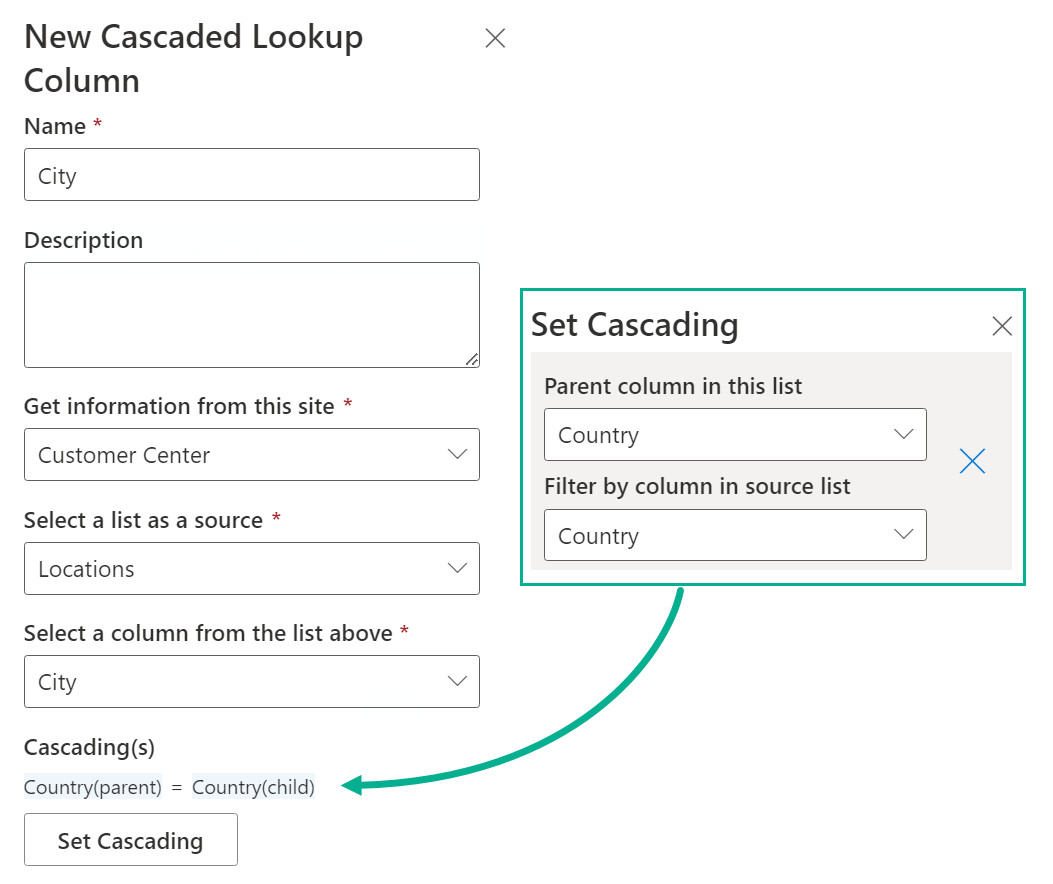This screenshot has height=884, width=1053.
Task: Click the chevron on the Customer Center dropdown
Action: [x=459, y=454]
